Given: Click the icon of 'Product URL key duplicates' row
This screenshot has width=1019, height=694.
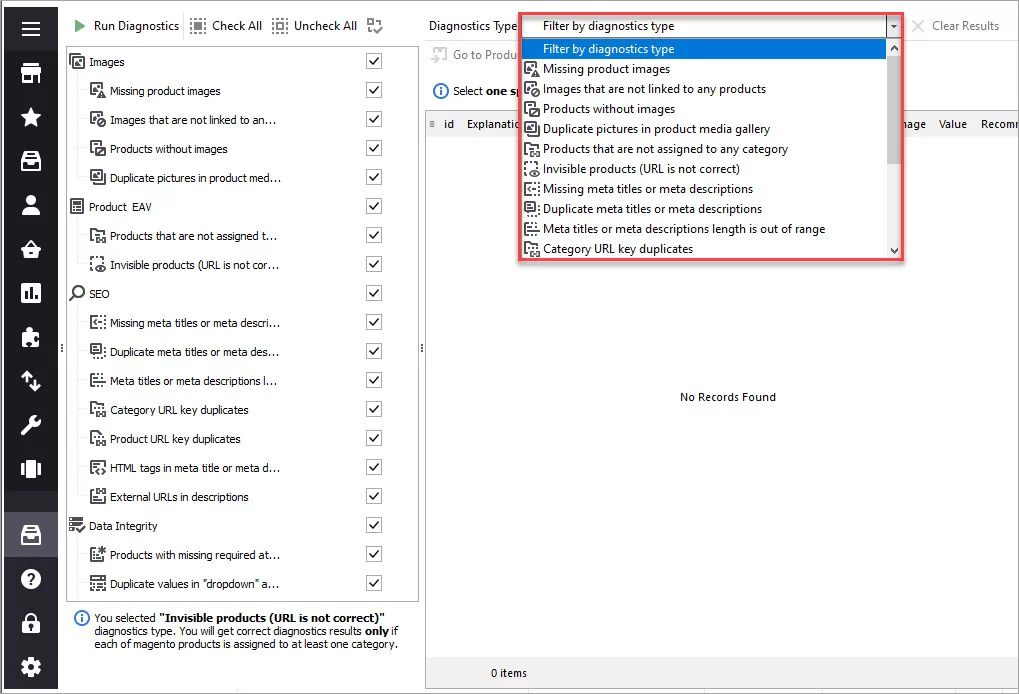Looking at the screenshot, I should point(97,439).
